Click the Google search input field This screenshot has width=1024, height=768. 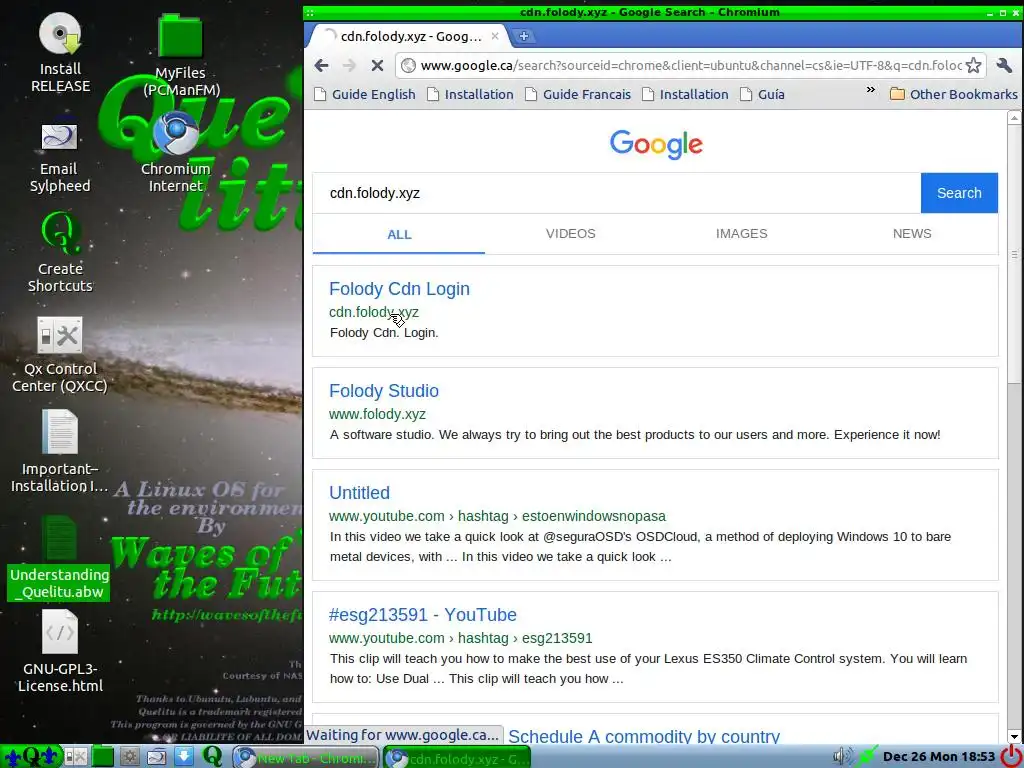[616, 193]
